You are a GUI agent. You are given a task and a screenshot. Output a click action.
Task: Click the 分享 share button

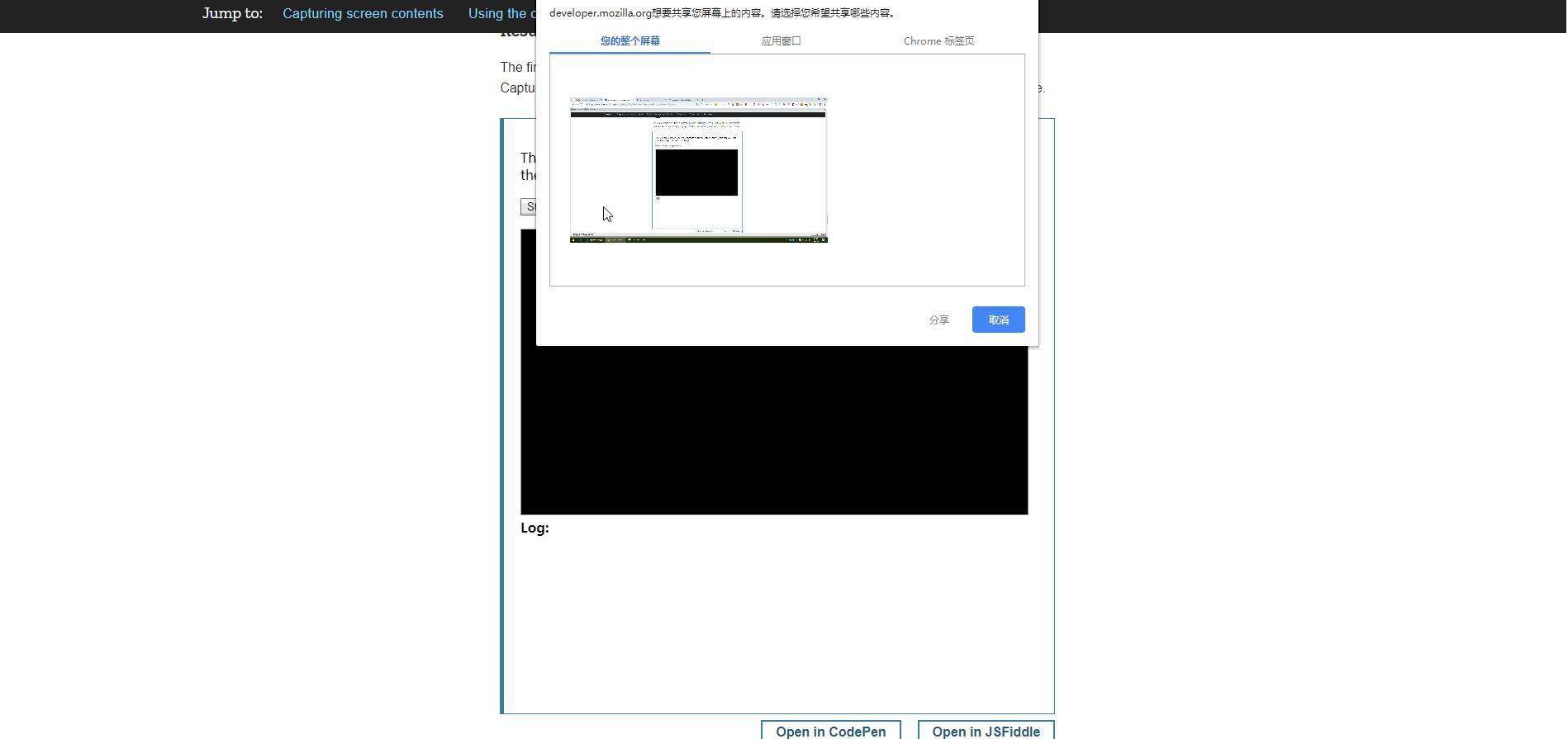pos(939,320)
